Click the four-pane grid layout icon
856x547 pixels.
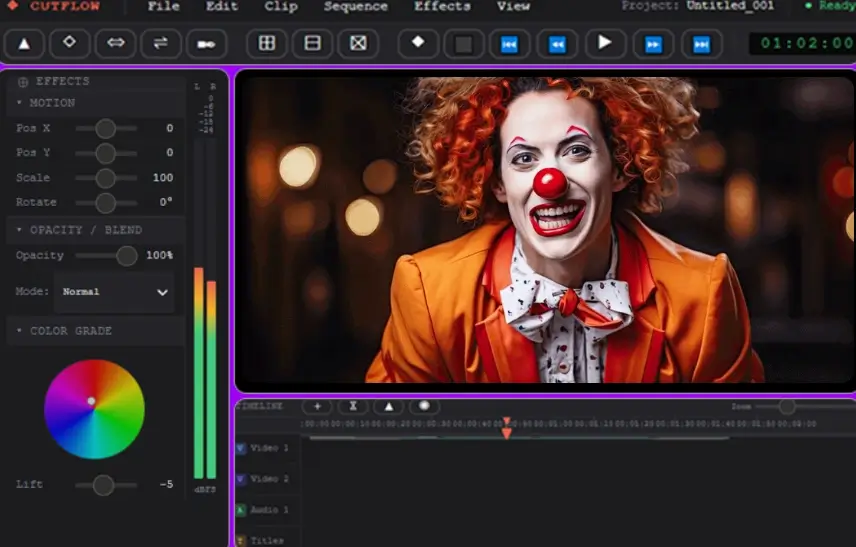[x=267, y=44]
